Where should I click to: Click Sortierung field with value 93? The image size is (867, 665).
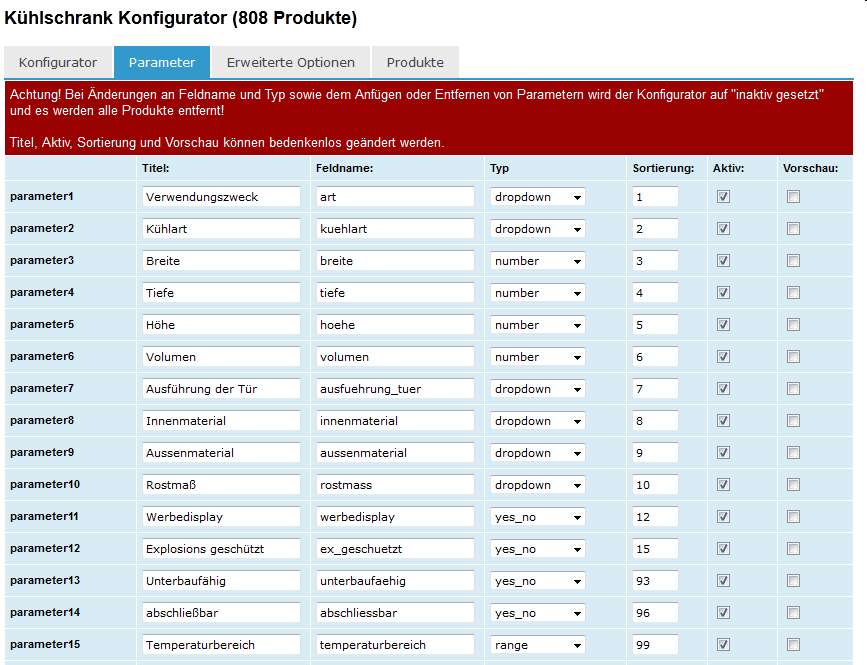655,581
